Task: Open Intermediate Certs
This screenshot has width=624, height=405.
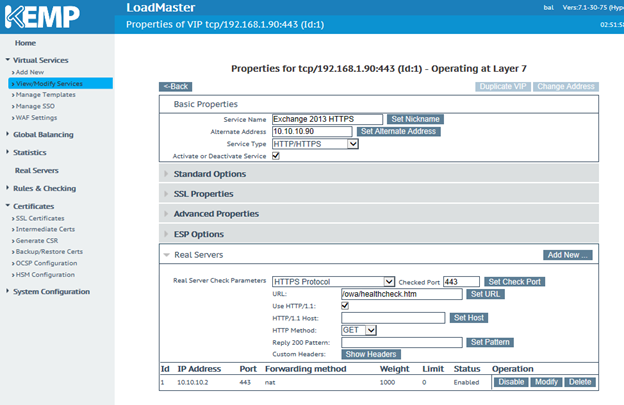Action: 45,229
